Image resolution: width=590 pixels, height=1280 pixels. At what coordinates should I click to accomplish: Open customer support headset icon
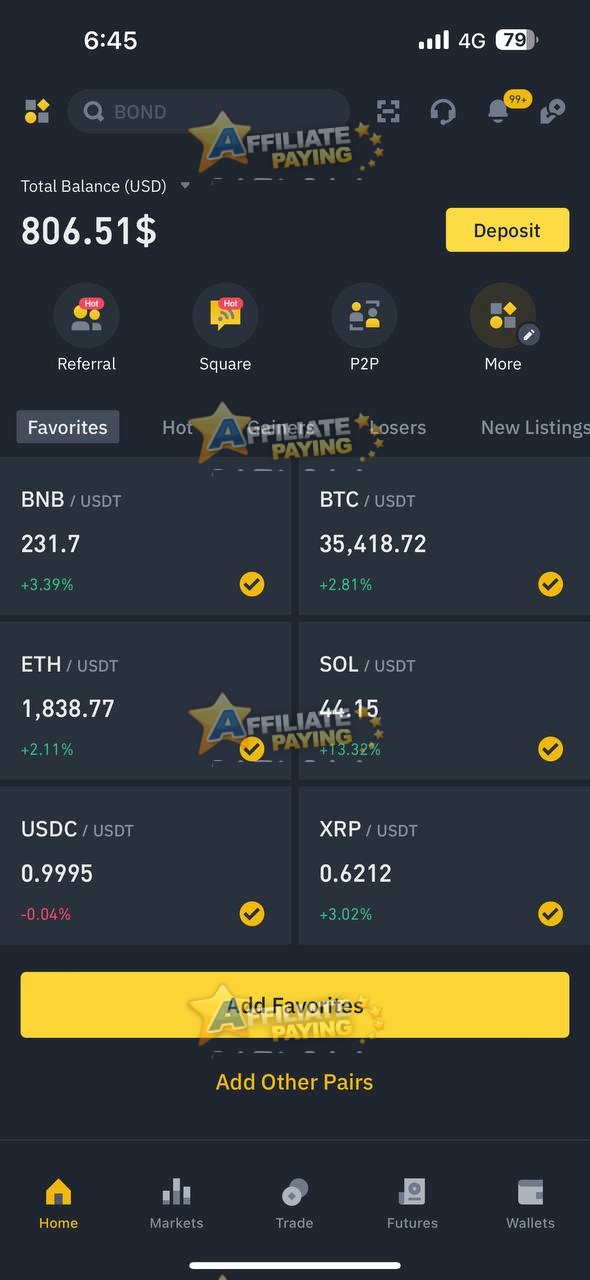click(x=443, y=111)
